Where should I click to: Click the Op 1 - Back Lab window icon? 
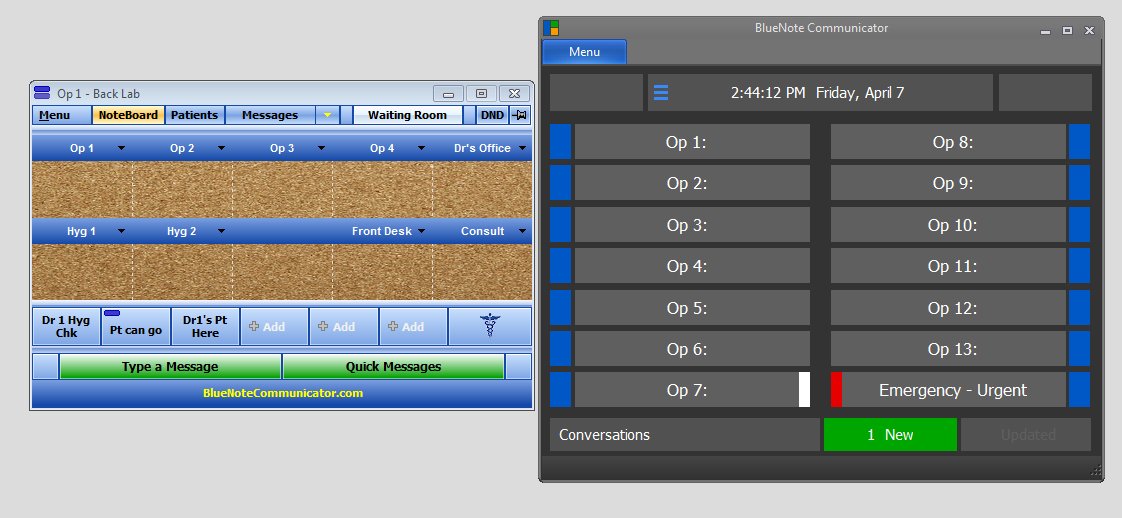[x=42, y=93]
